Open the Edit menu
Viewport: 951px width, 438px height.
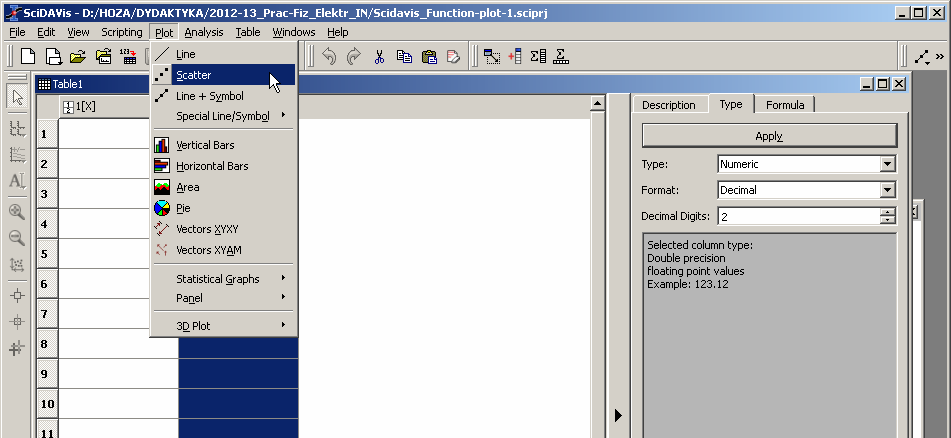click(x=46, y=32)
